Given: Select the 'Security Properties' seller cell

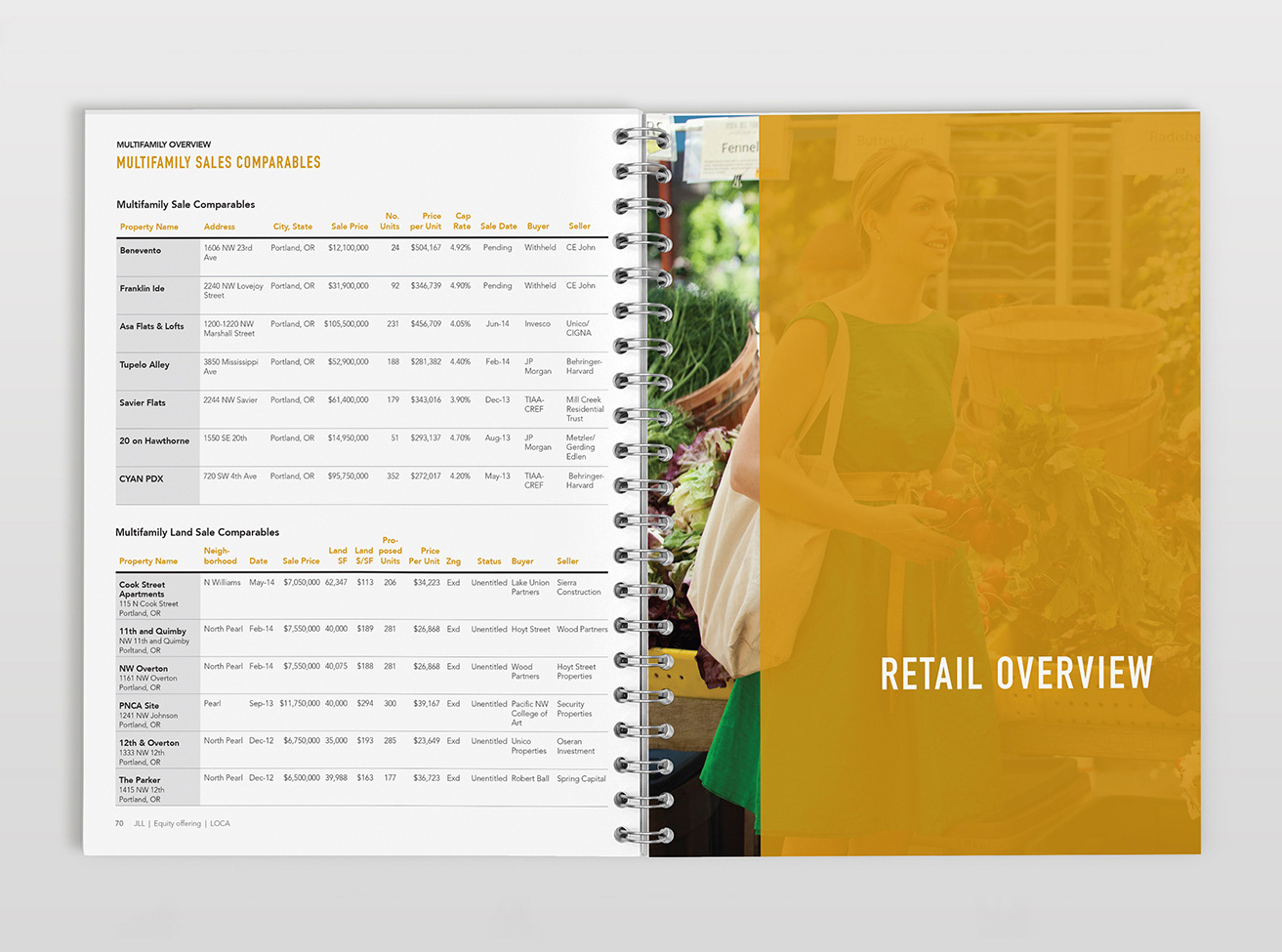Looking at the screenshot, I should click(575, 709).
